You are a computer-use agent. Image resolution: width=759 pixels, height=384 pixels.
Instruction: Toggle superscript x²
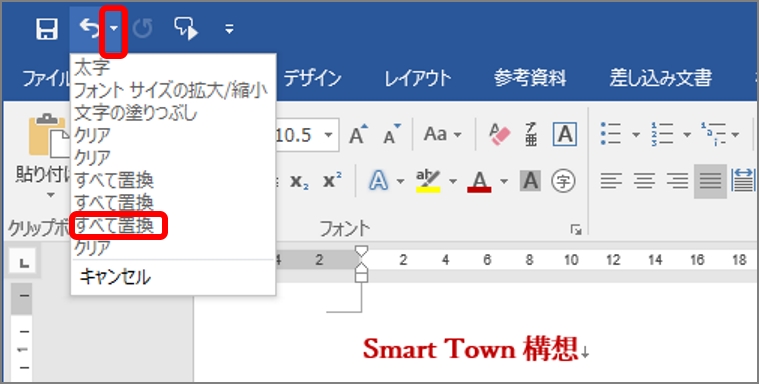tap(332, 181)
